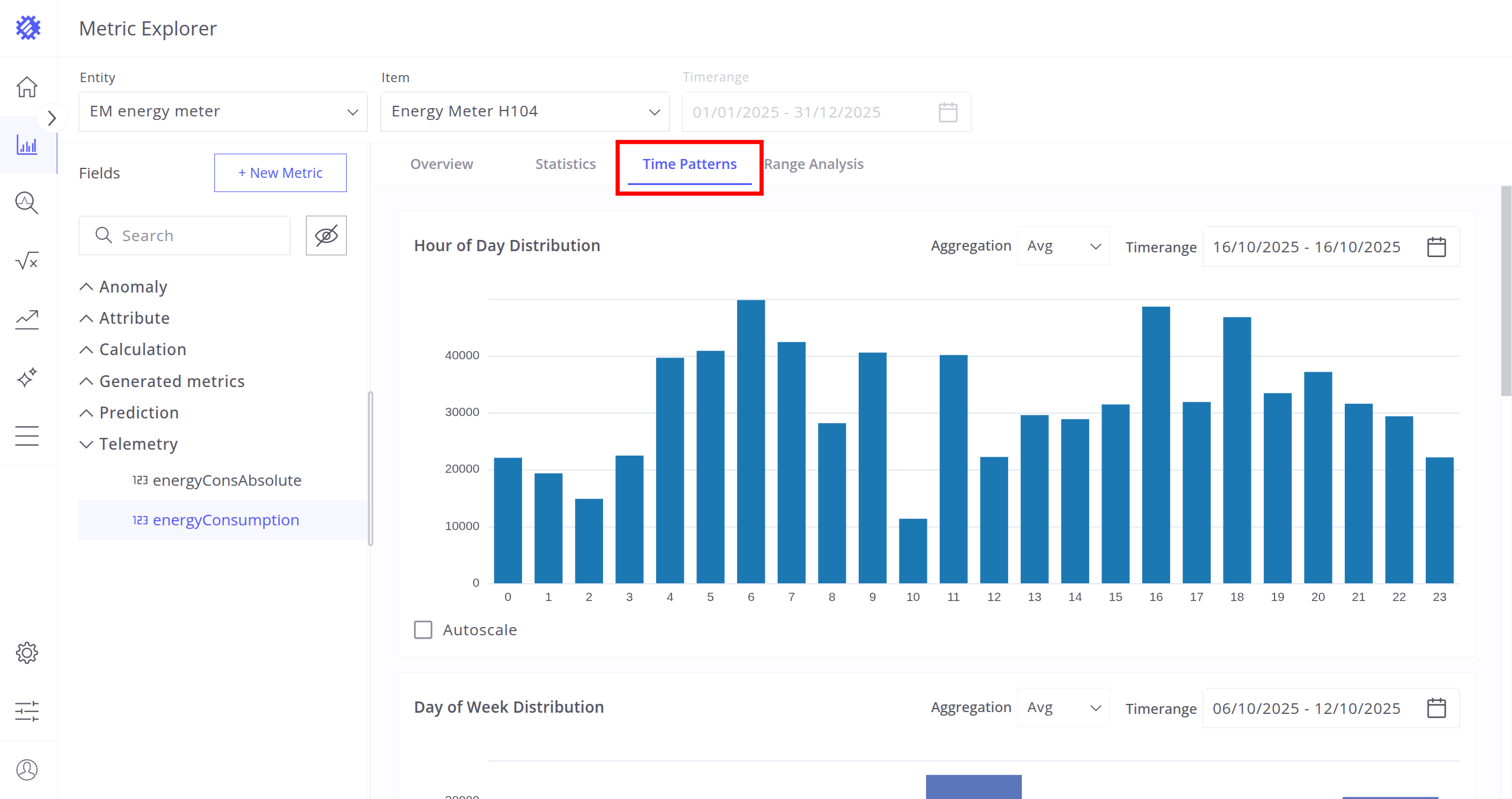Switch to the Statistics tab

(565, 164)
